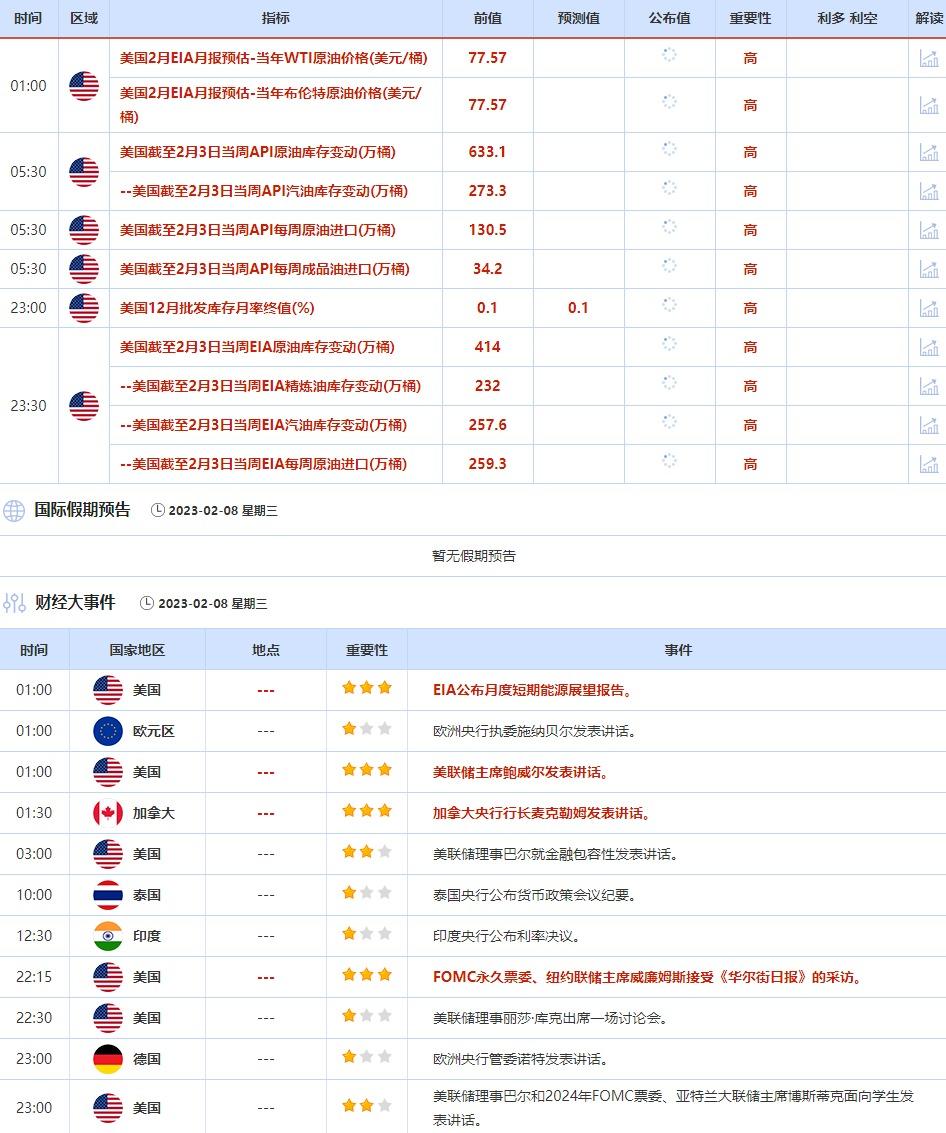Viewport: 946px width, 1133px height.
Task: Open the EIA公布月度短期能源展望报告 event
Action: point(532,690)
